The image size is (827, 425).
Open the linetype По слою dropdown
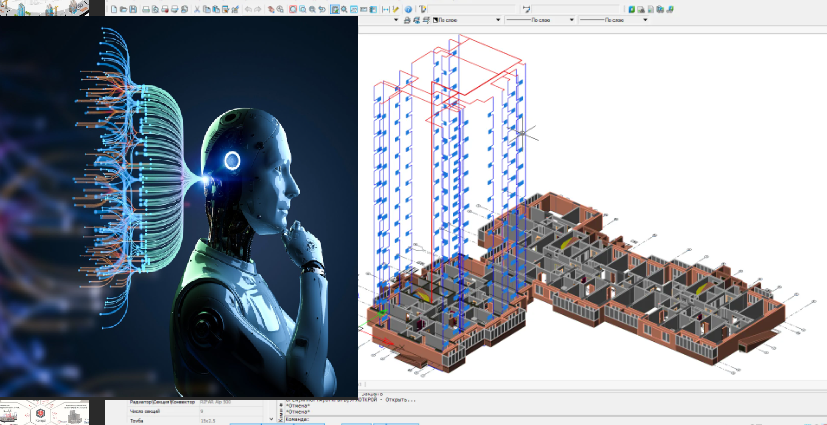point(540,20)
